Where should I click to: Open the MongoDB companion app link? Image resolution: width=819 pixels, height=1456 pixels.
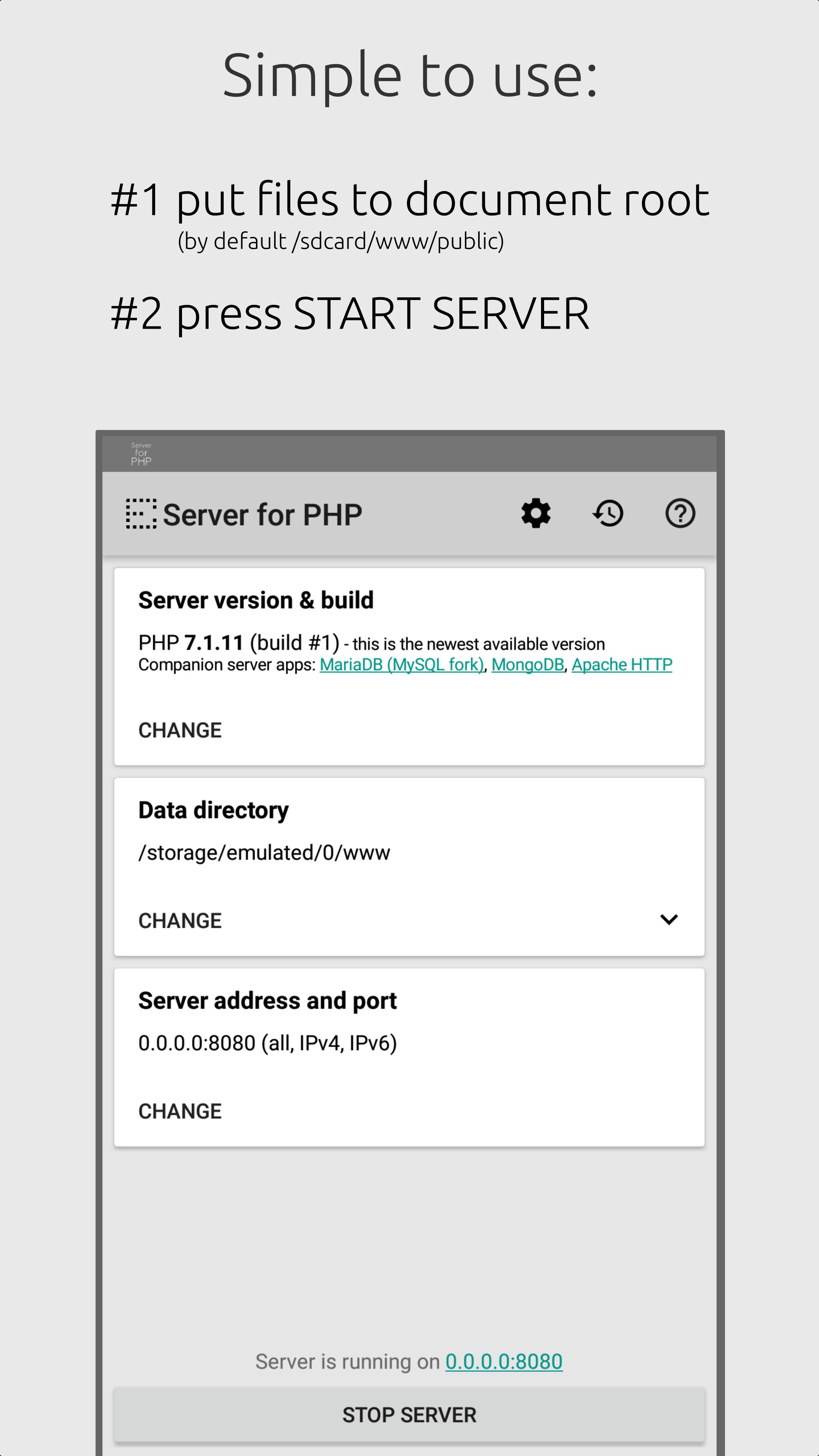click(x=527, y=665)
